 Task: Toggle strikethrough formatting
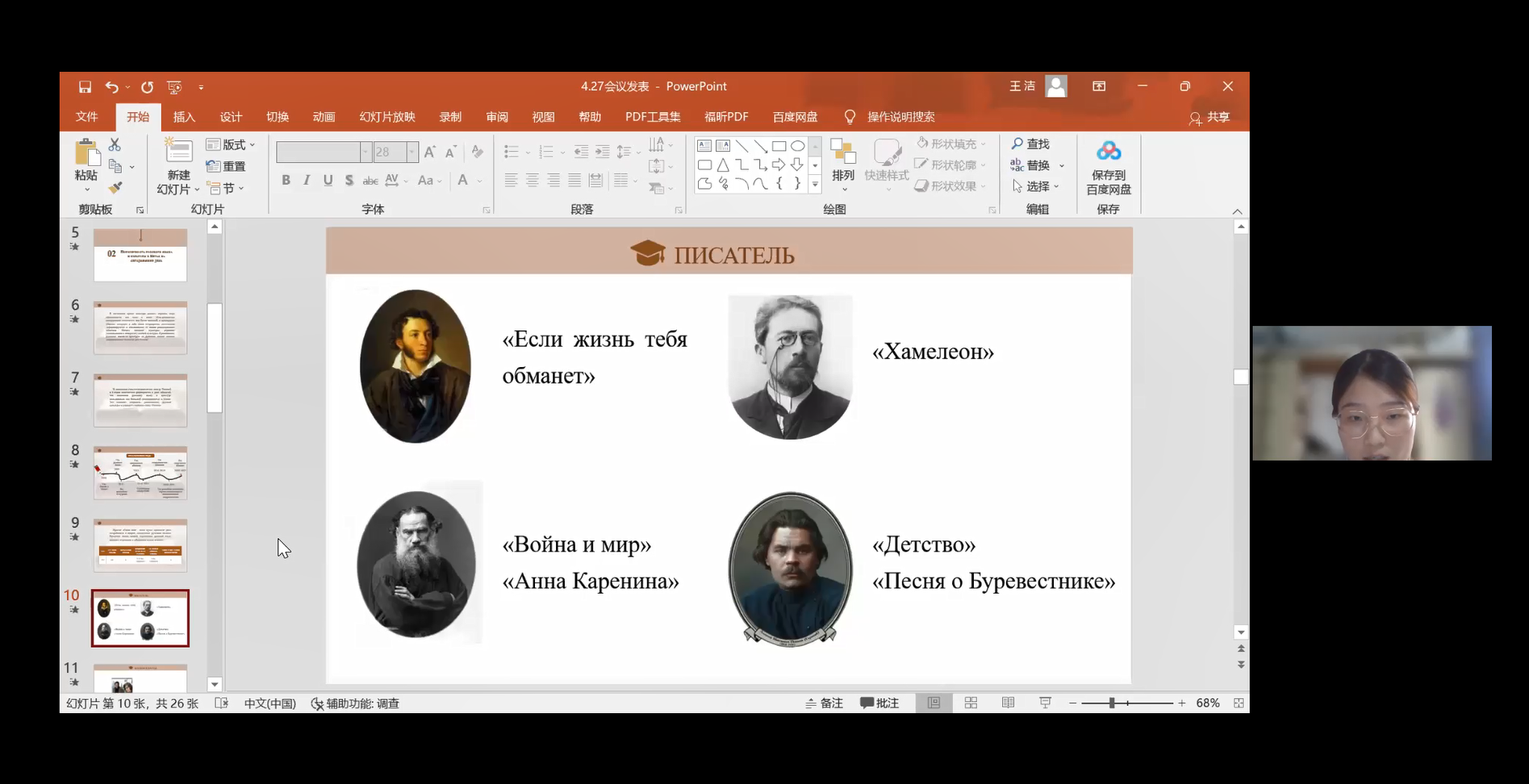(370, 180)
